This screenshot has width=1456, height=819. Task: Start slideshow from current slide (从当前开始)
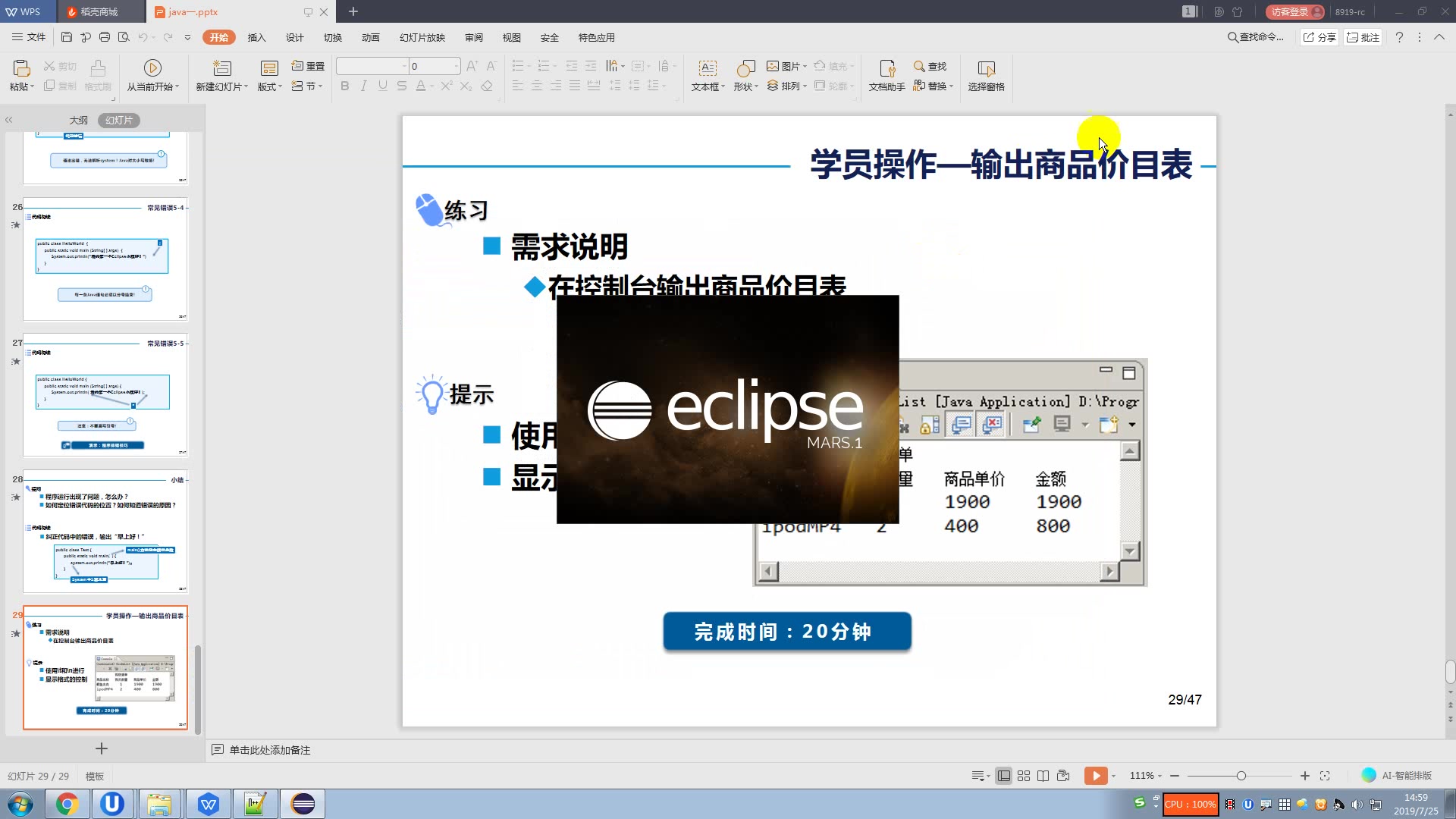[152, 75]
